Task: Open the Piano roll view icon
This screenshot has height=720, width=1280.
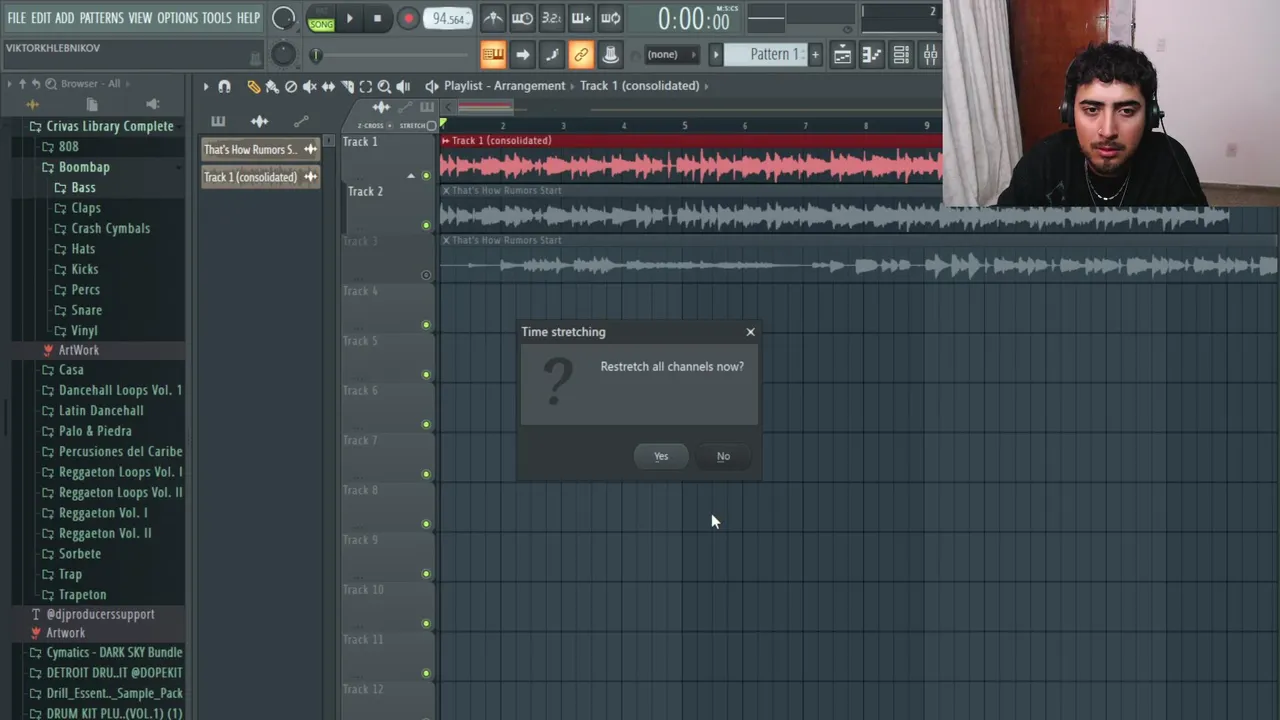Action: coord(872,54)
